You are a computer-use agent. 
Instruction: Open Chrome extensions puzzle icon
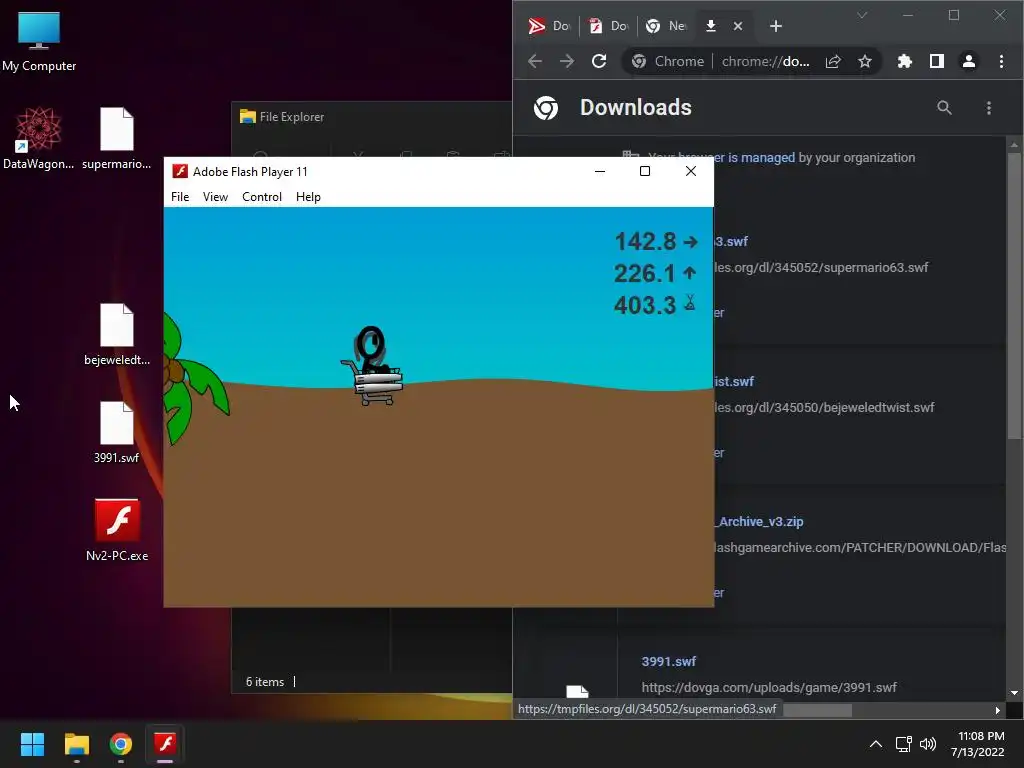(x=904, y=61)
